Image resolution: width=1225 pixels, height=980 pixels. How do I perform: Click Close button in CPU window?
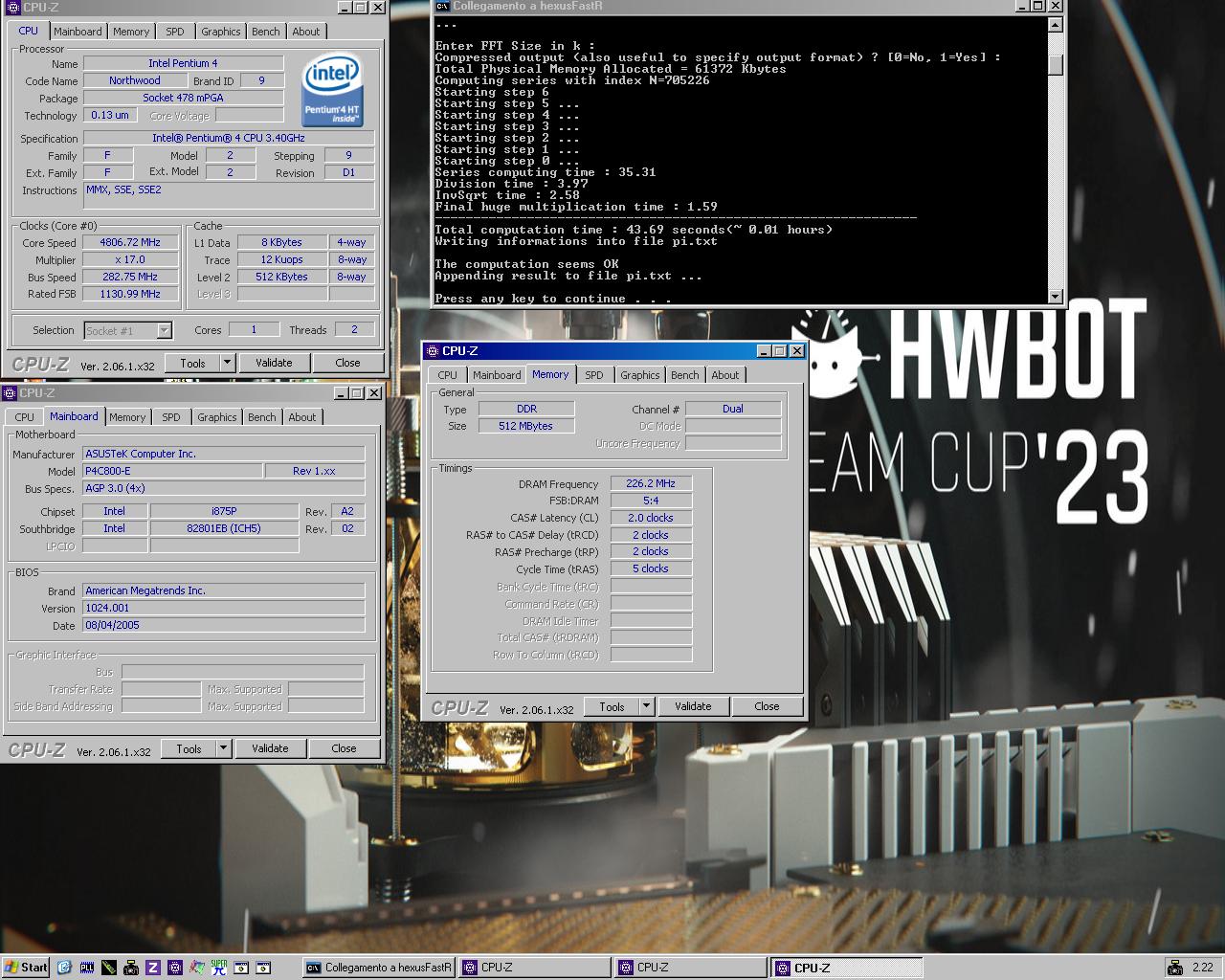coord(347,363)
